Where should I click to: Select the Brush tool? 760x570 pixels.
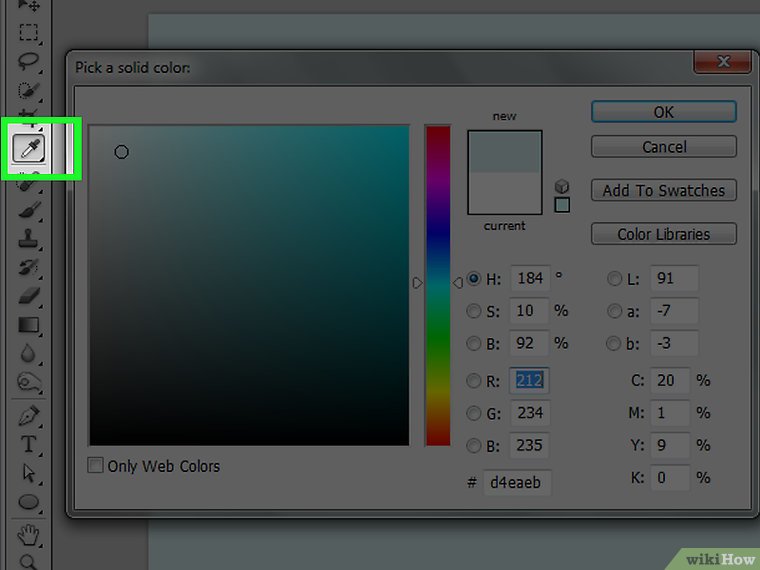[x=28, y=210]
